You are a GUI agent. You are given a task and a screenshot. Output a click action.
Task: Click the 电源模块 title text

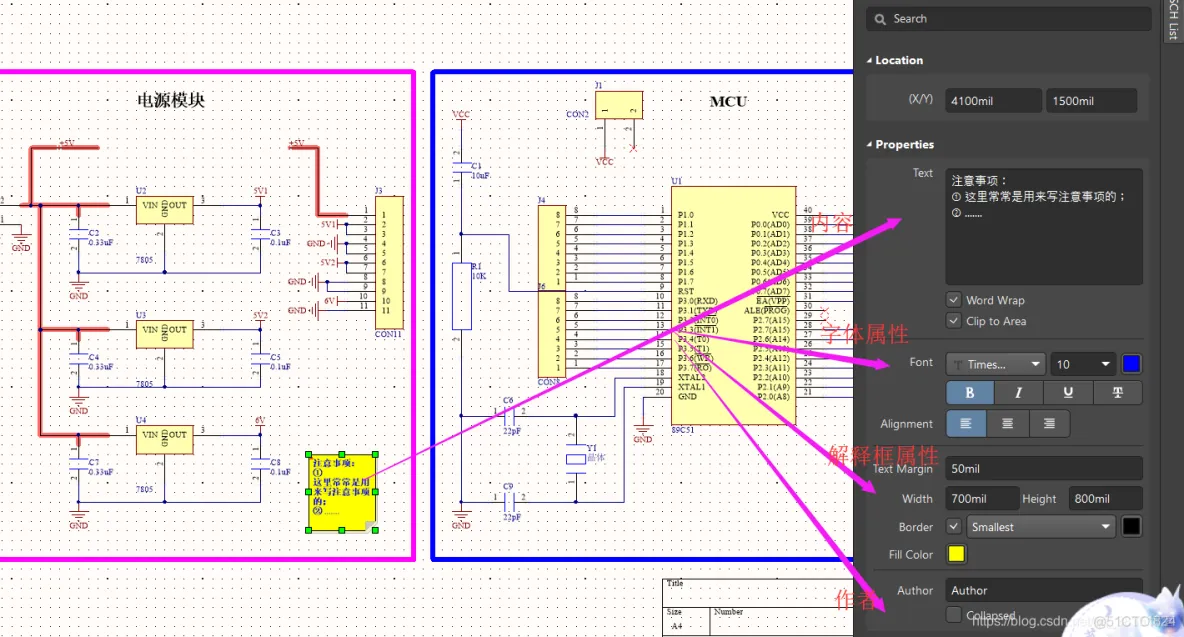point(171,100)
